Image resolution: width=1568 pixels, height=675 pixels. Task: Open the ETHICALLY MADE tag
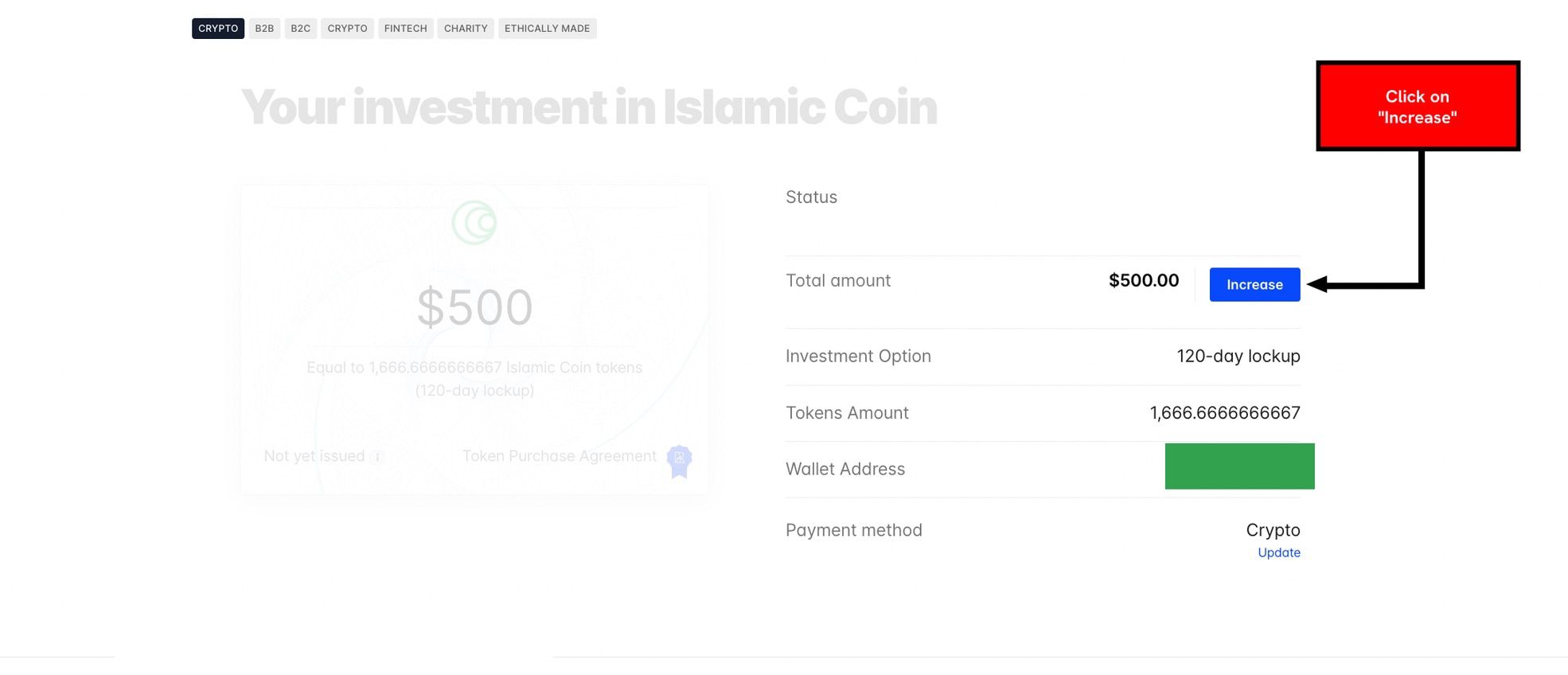547,29
